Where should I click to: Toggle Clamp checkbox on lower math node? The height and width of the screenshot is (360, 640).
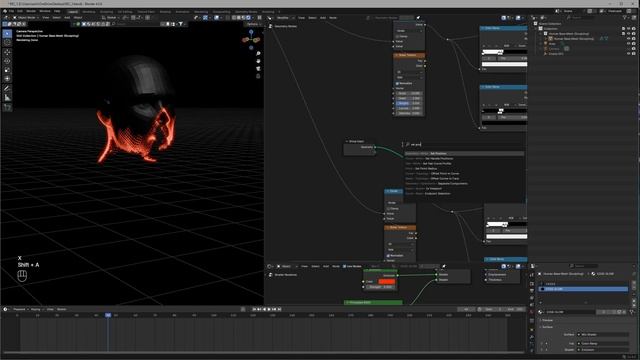click(x=388, y=209)
